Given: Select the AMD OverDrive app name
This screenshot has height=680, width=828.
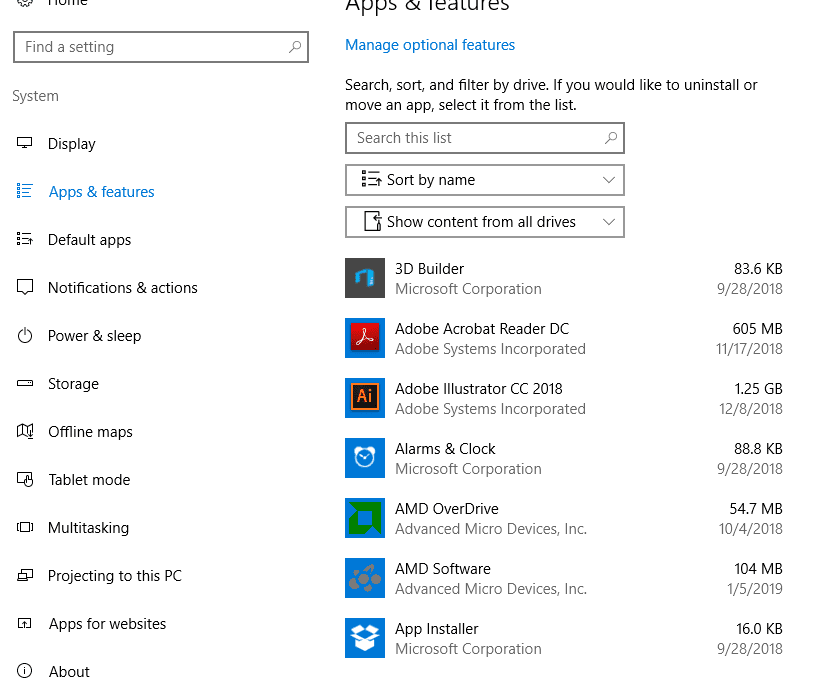Looking at the screenshot, I should tap(447, 509).
